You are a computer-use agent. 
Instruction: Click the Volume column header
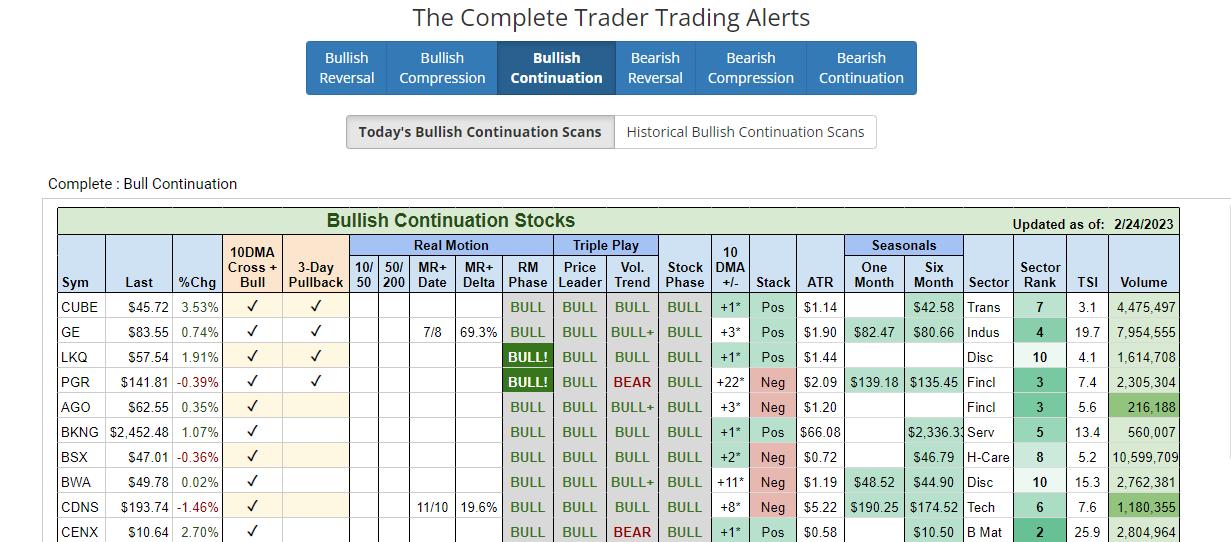point(1144,282)
